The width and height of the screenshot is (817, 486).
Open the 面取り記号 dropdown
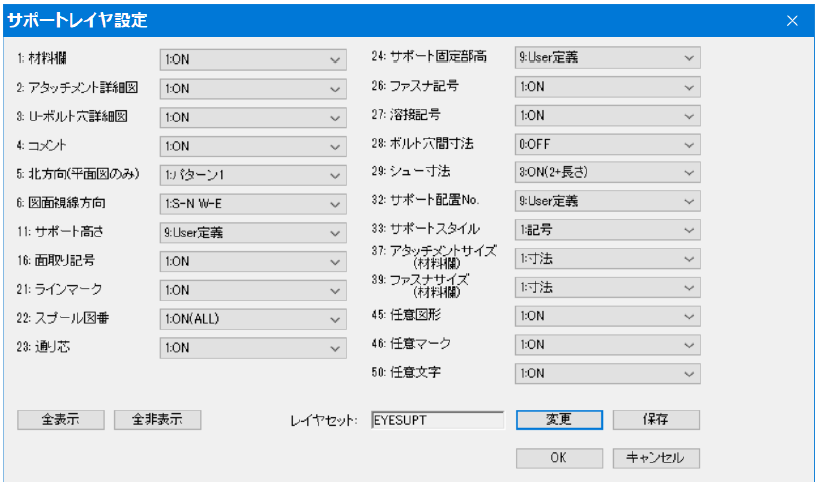point(253,261)
